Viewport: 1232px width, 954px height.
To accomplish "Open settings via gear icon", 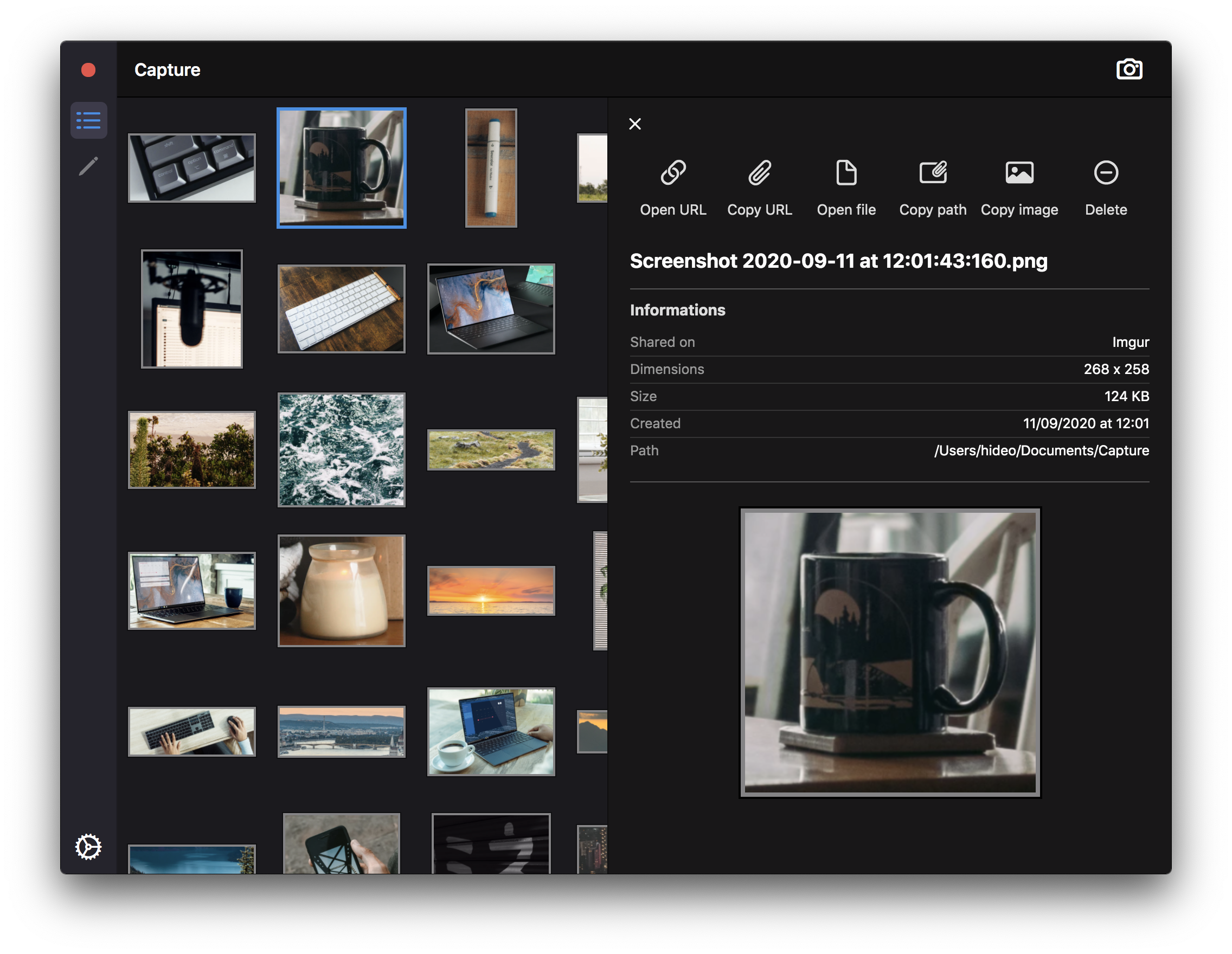I will (x=88, y=846).
